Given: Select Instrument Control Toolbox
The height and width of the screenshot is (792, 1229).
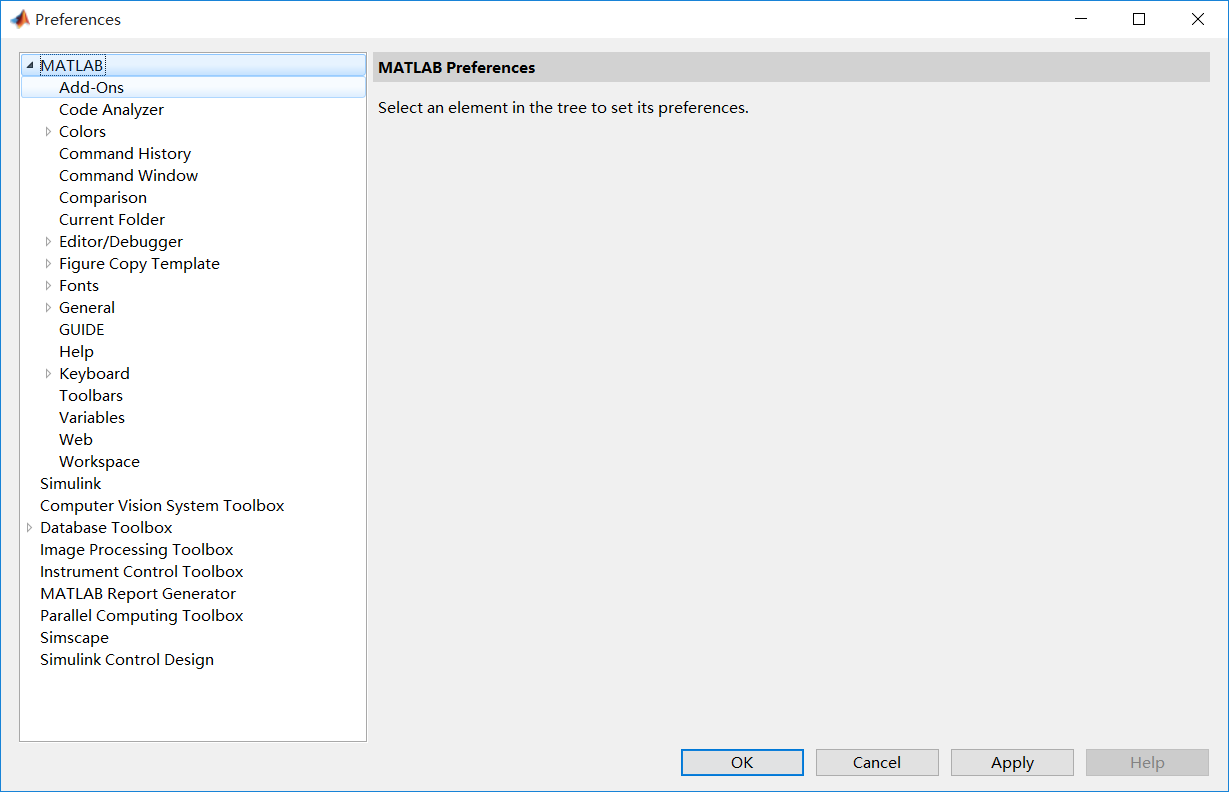Looking at the screenshot, I should 141,572.
